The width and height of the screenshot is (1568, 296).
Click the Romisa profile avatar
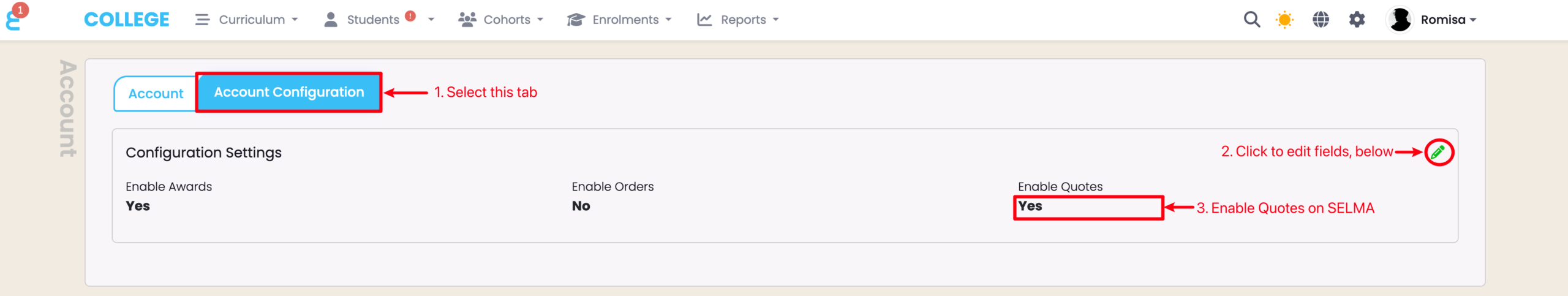1400,20
